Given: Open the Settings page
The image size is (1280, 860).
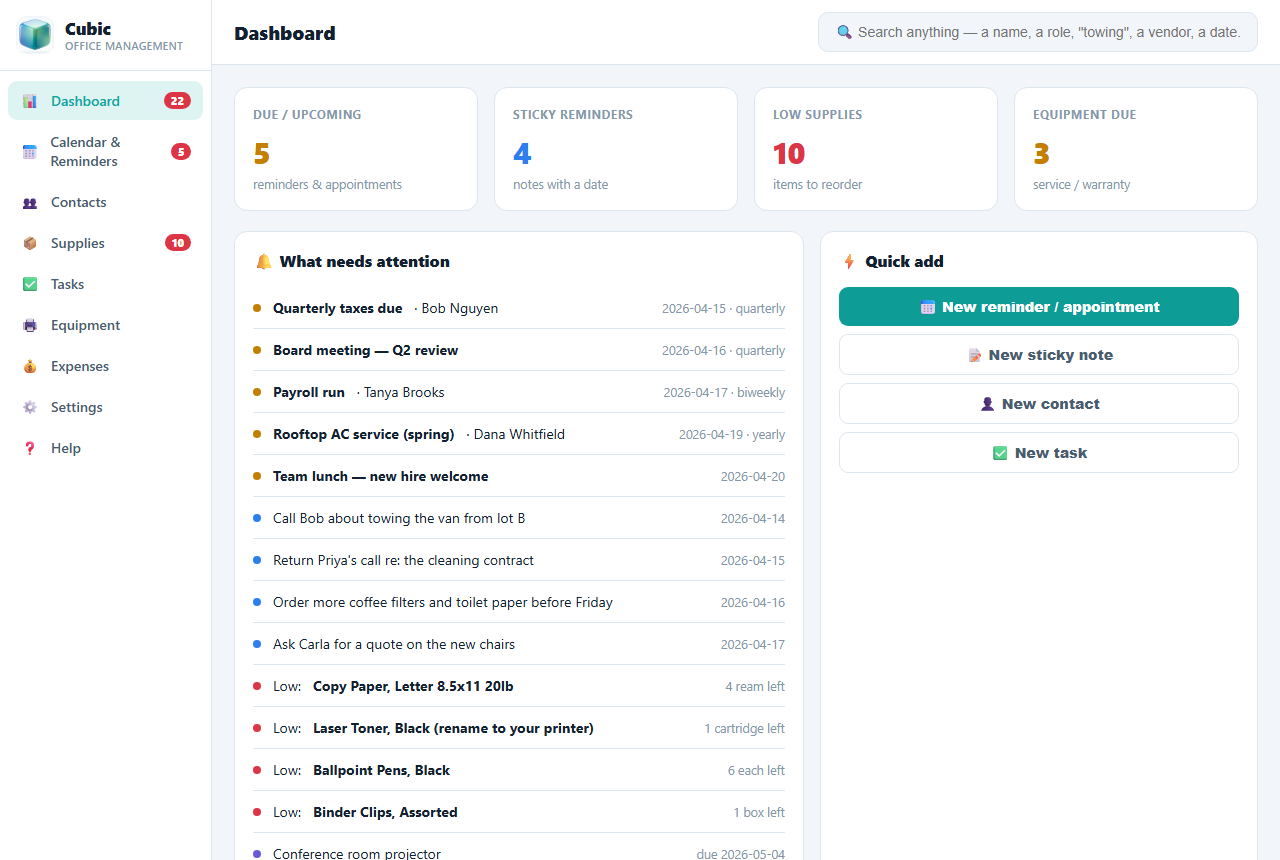Looking at the screenshot, I should pos(105,407).
